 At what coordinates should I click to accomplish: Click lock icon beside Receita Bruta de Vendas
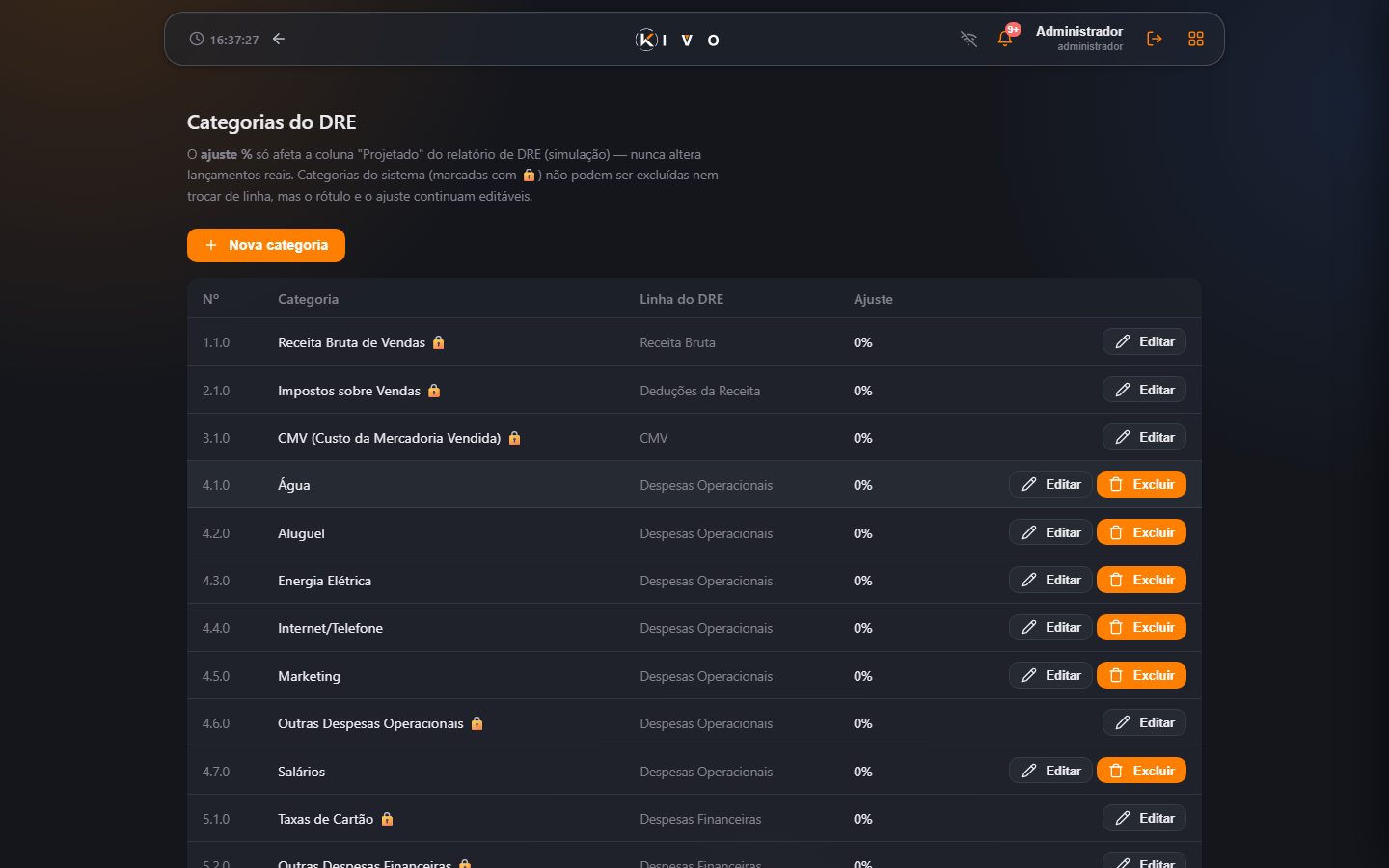tap(439, 342)
